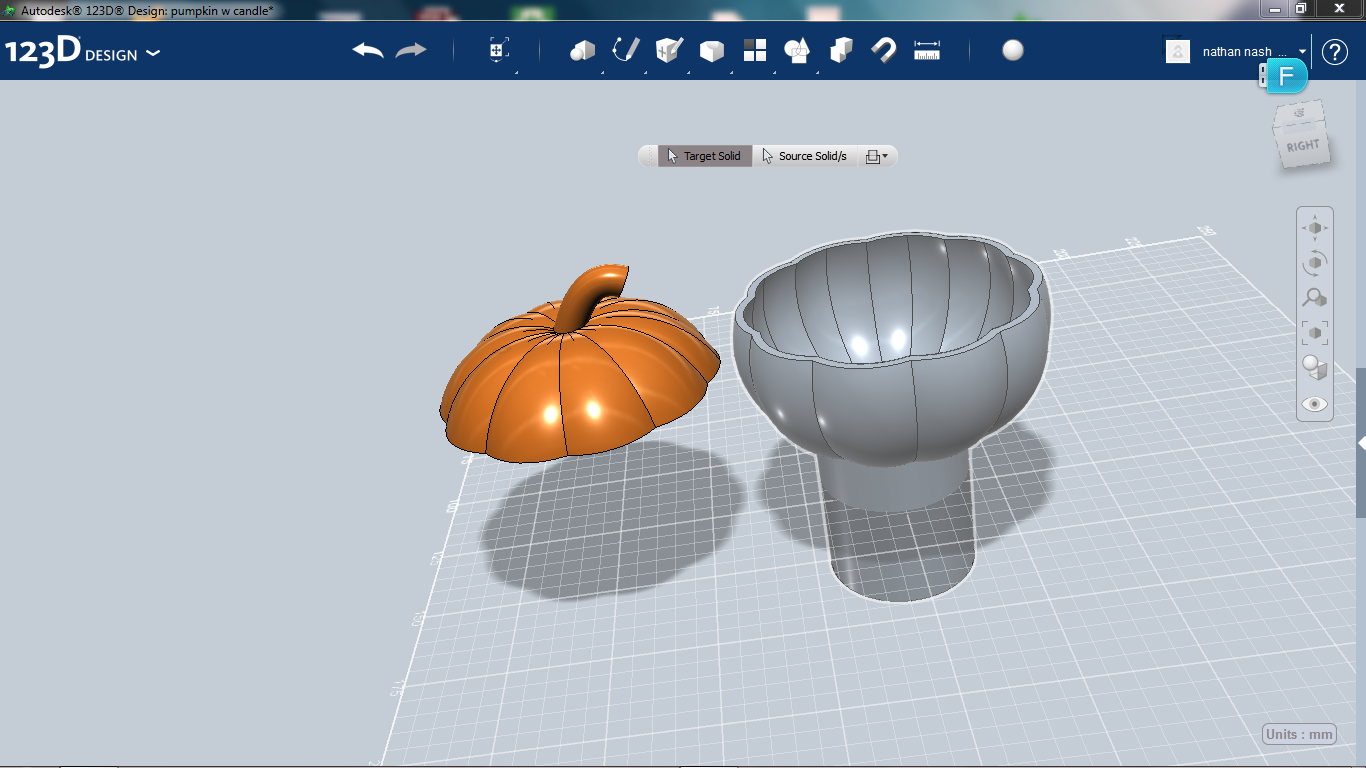Viewport: 1366px width, 768px height.
Task: Select the Sketch tool
Action: pyautogui.click(x=626, y=50)
